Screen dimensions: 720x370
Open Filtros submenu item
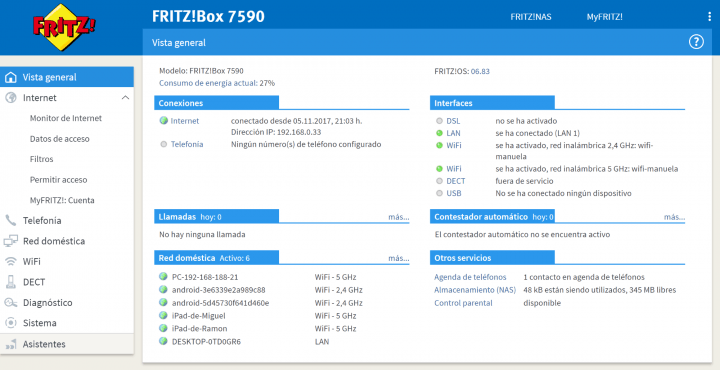41,159
